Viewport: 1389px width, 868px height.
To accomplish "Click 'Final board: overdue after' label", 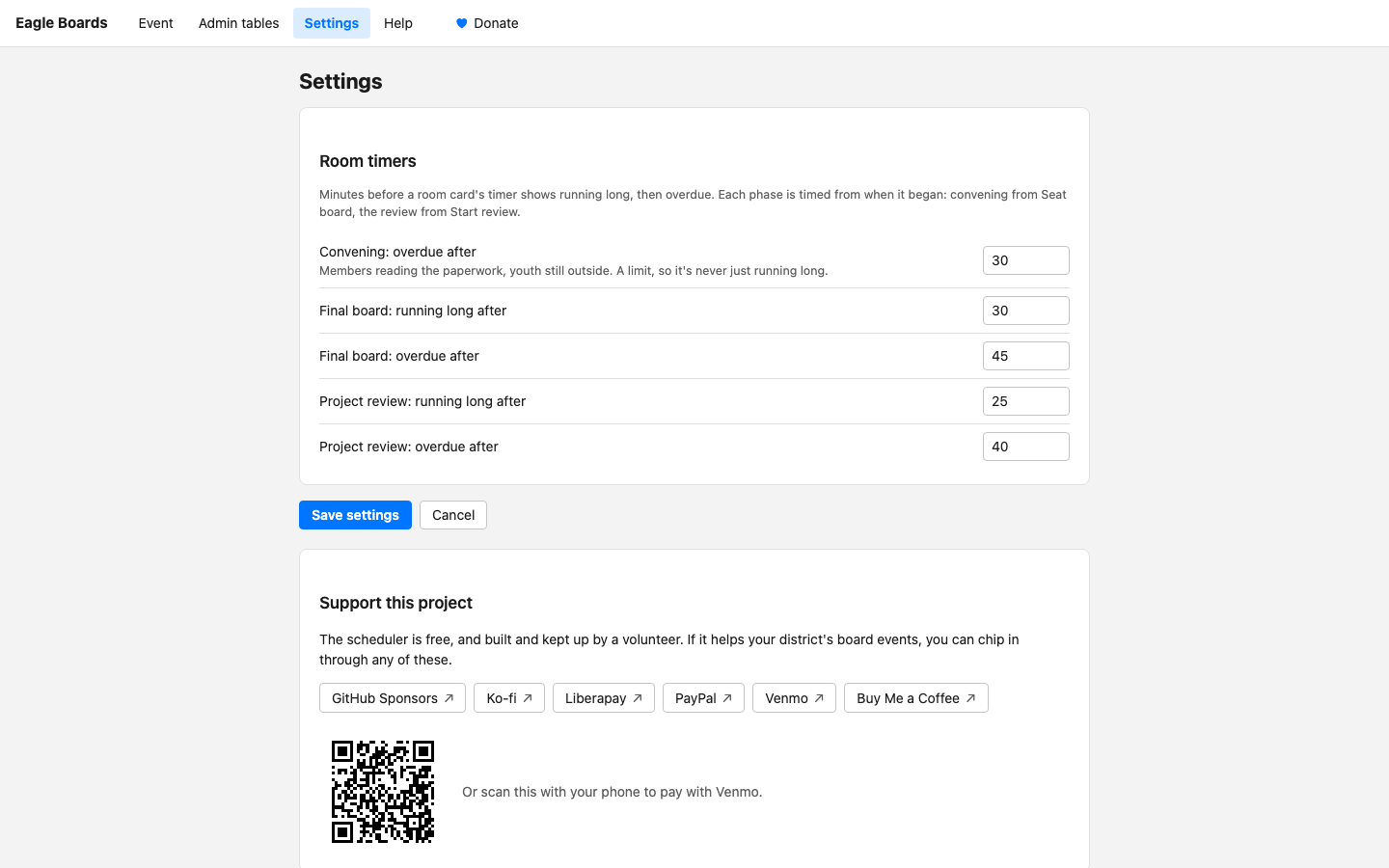I will coord(399,356).
